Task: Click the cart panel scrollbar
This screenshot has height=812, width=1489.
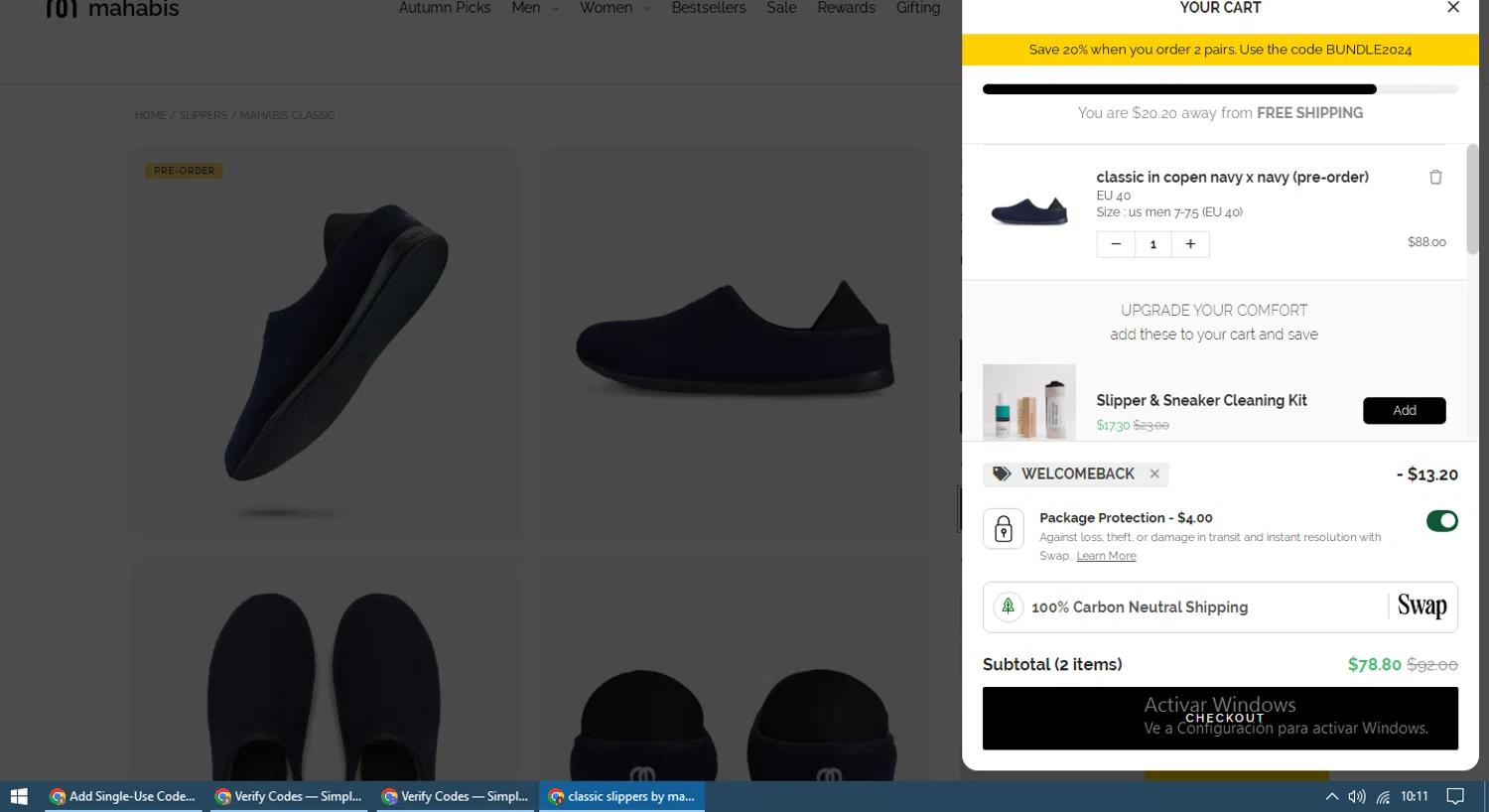Action: click(x=1472, y=199)
